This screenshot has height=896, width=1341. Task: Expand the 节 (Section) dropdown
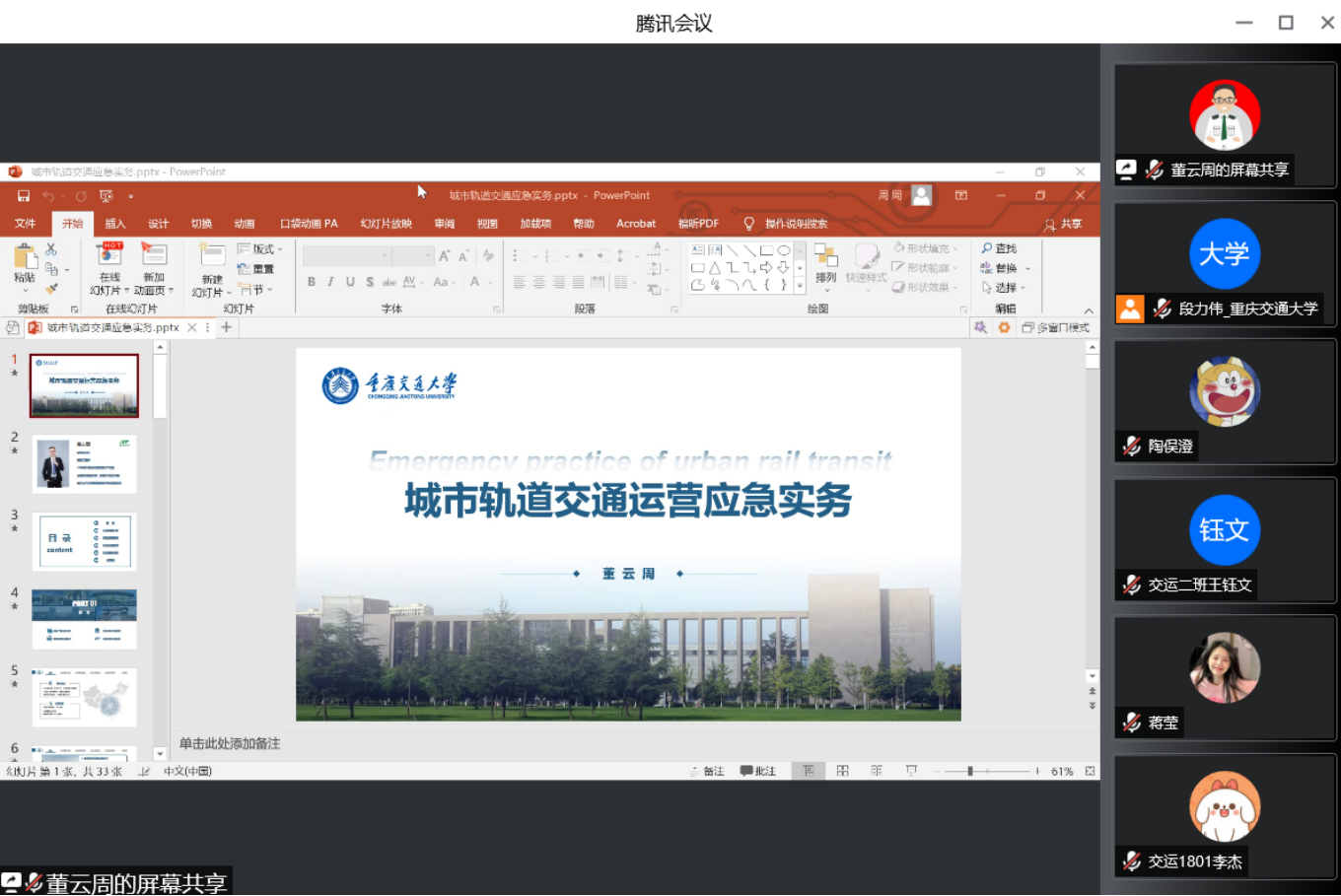(255, 289)
